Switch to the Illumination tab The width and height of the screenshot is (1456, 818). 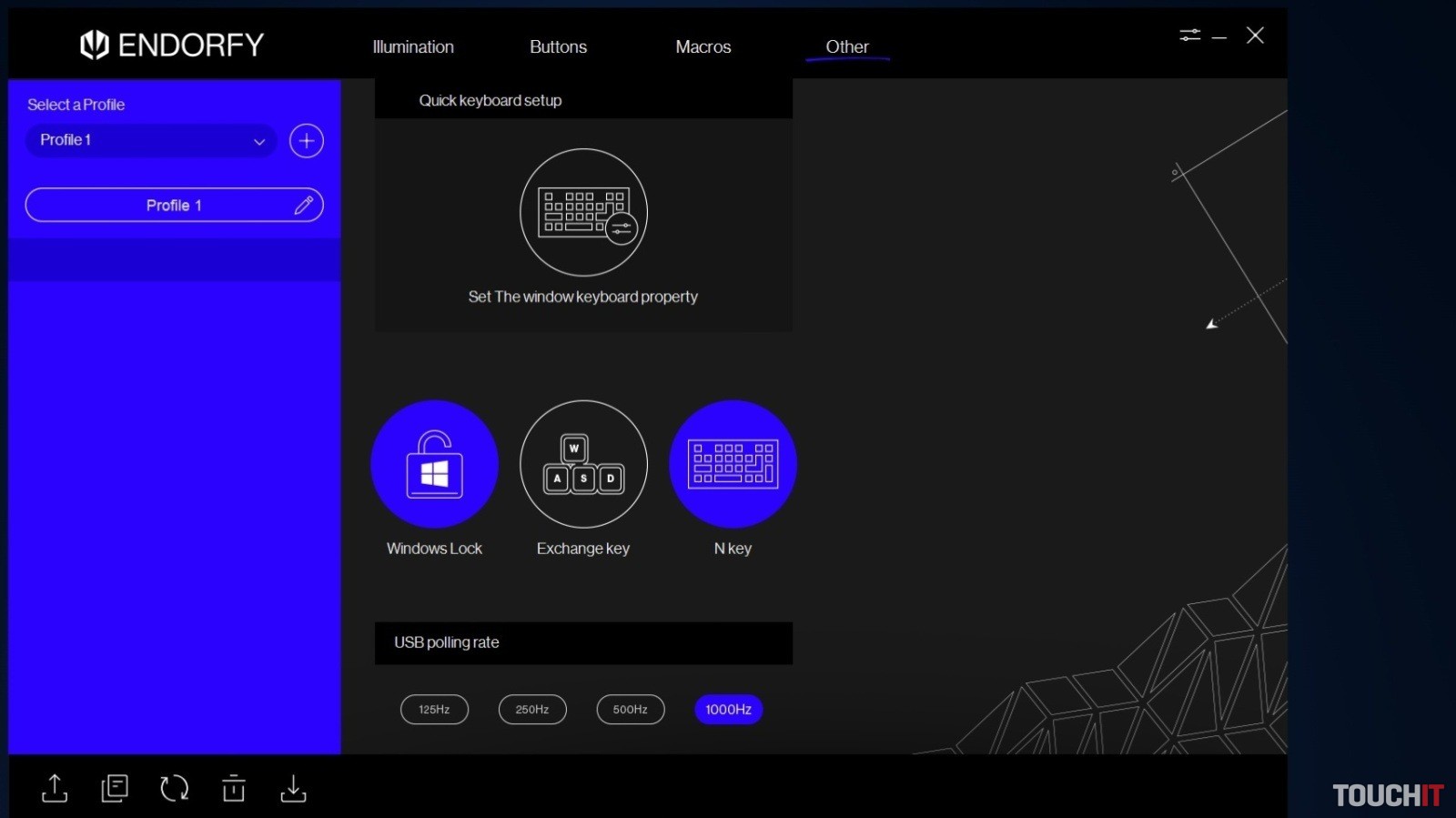tap(413, 47)
